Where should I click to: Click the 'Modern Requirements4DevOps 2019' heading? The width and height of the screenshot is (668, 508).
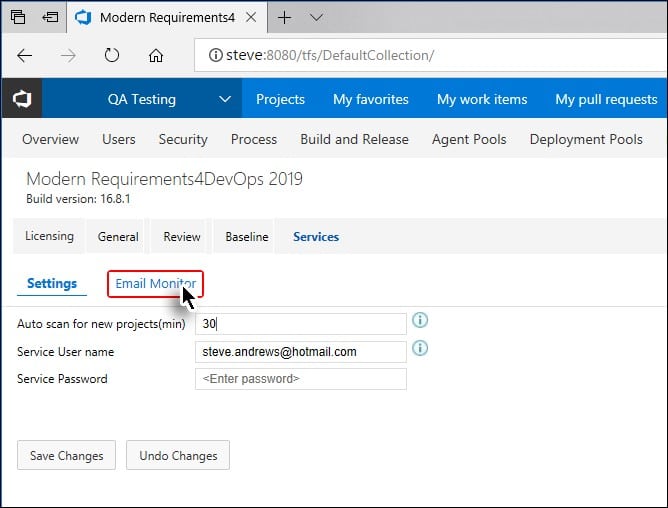click(164, 179)
